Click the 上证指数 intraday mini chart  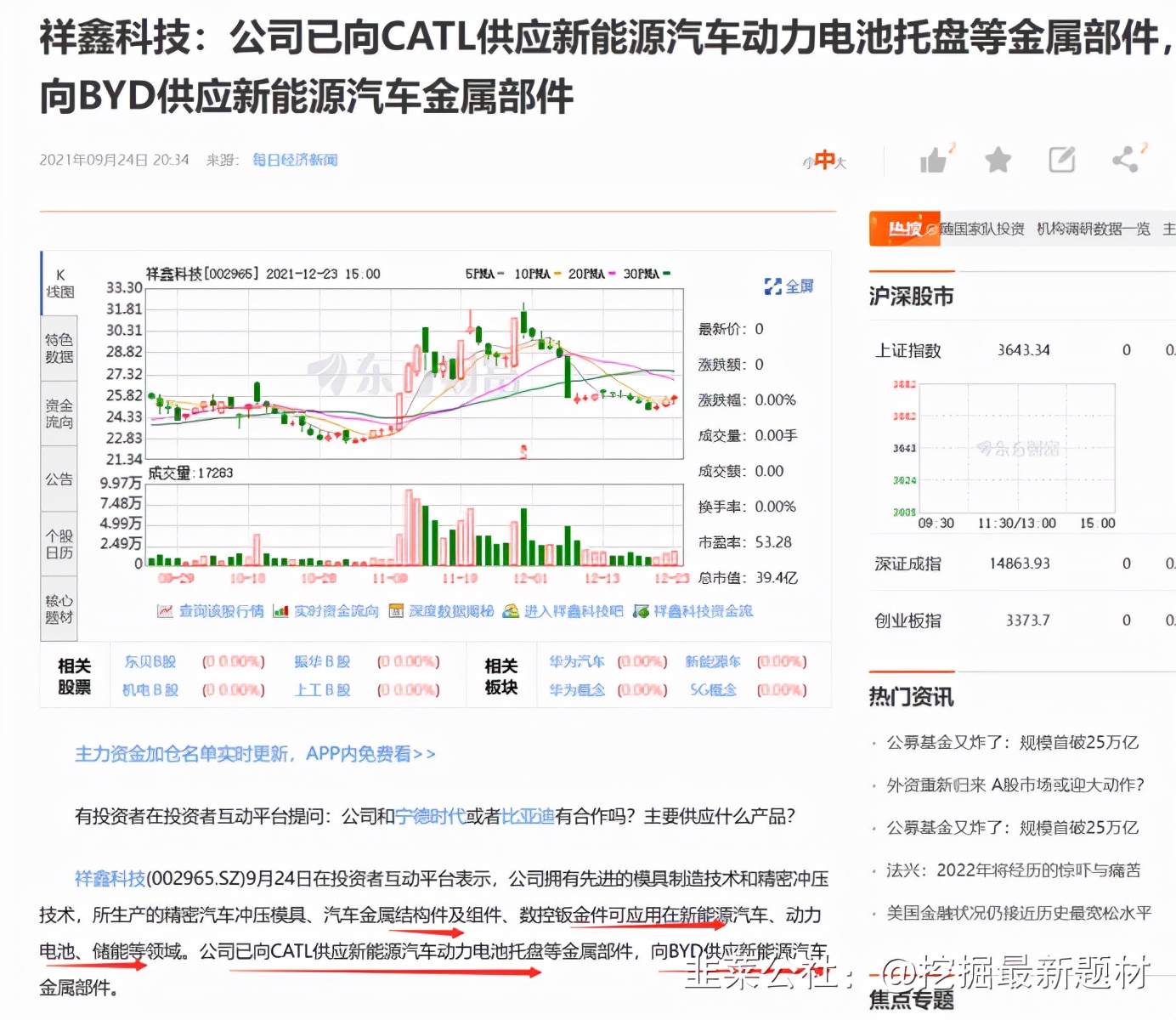(x=1017, y=448)
